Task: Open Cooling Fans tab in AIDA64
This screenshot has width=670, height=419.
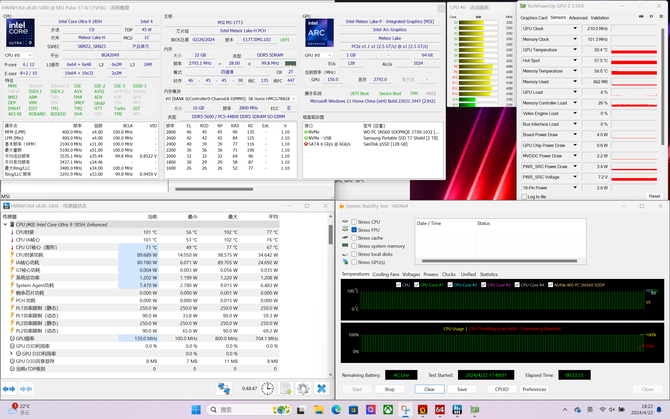Action: (x=385, y=274)
